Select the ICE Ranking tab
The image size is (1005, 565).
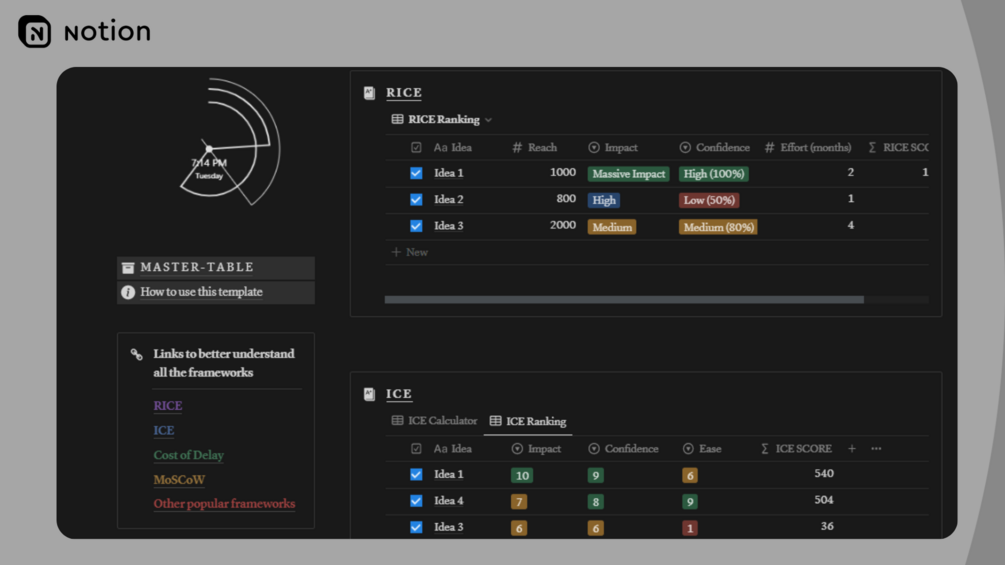pos(528,421)
